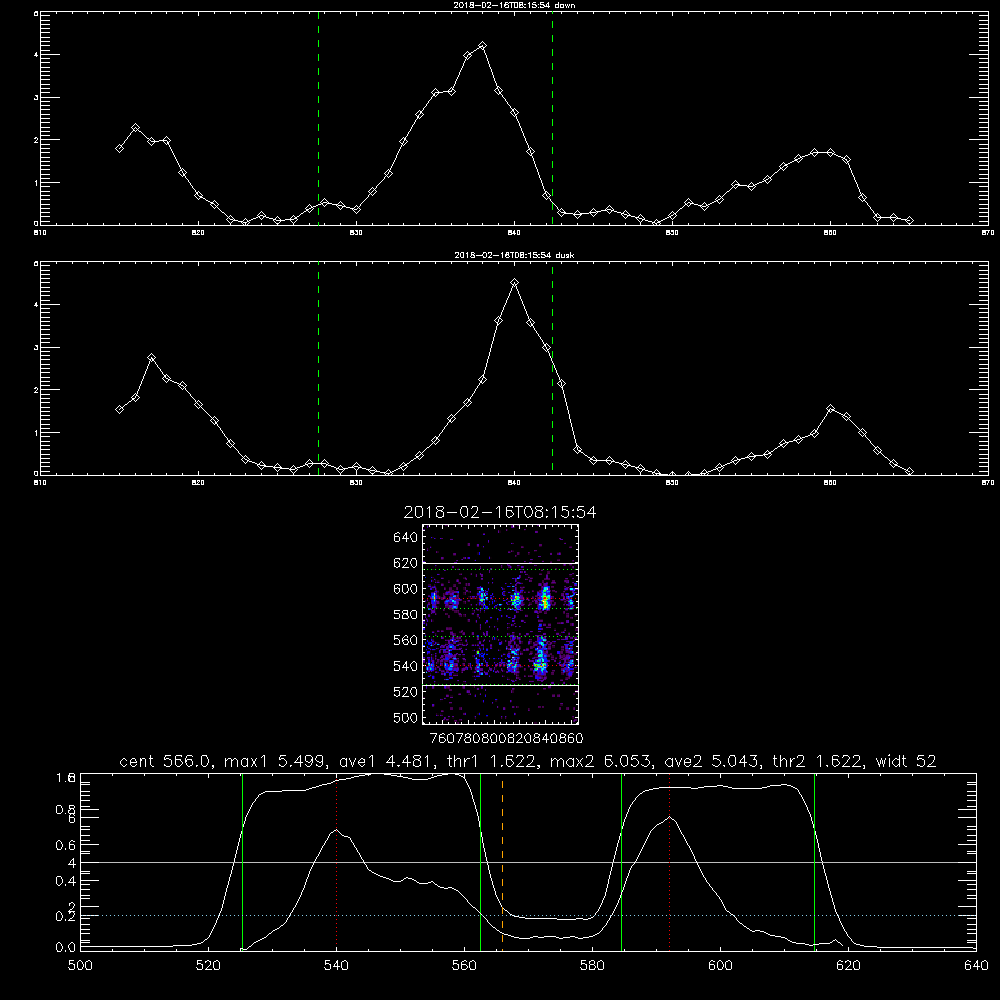Click the "thr2 1.622" value

coord(816,761)
